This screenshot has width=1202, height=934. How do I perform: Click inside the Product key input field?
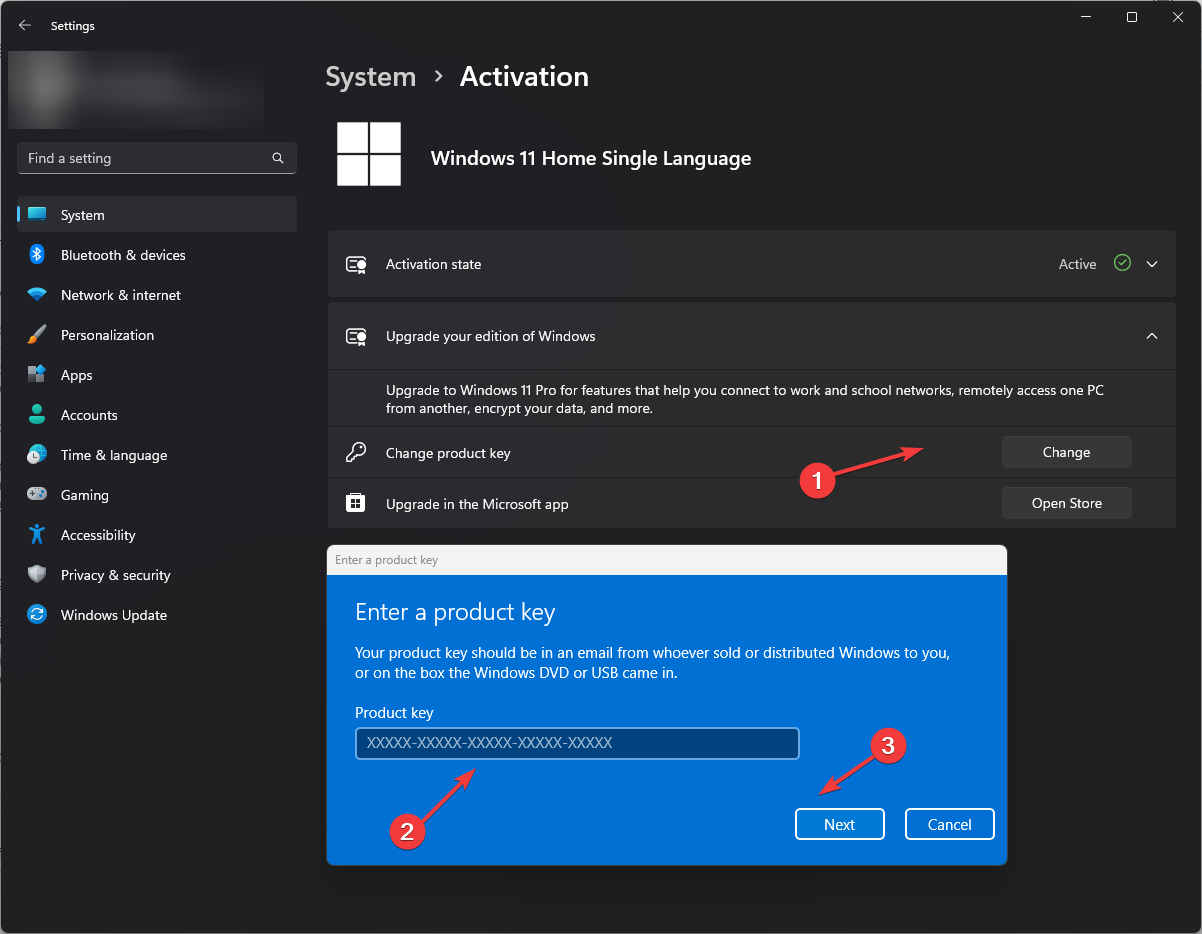577,743
